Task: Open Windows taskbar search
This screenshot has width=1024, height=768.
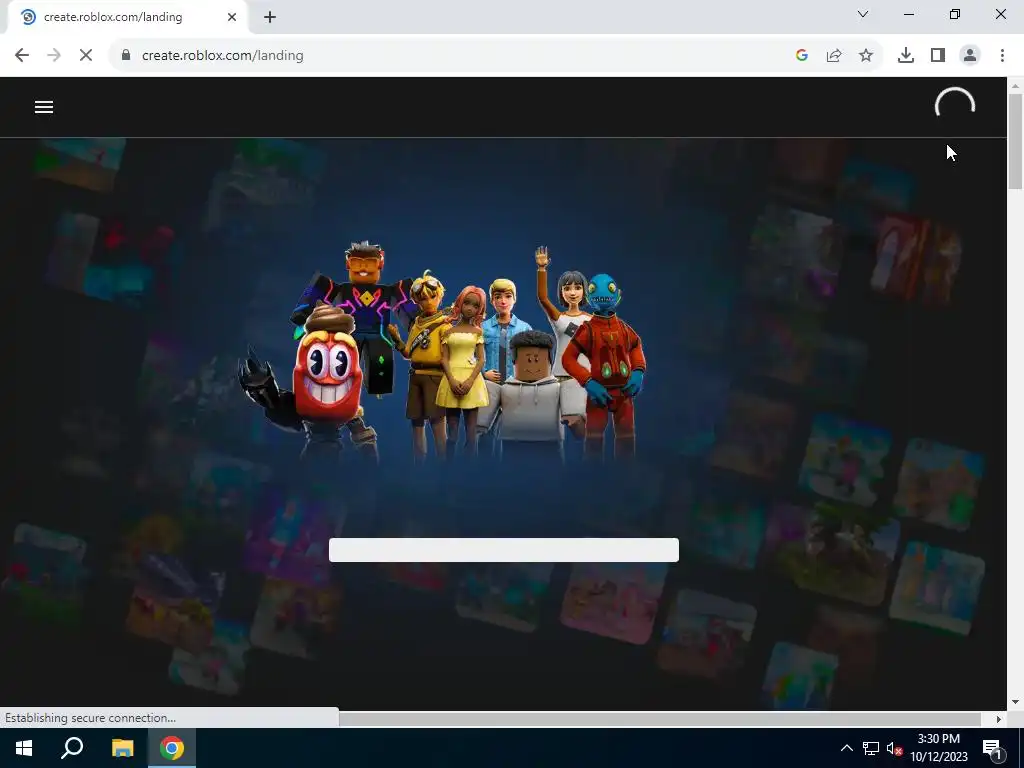Action: (72, 748)
